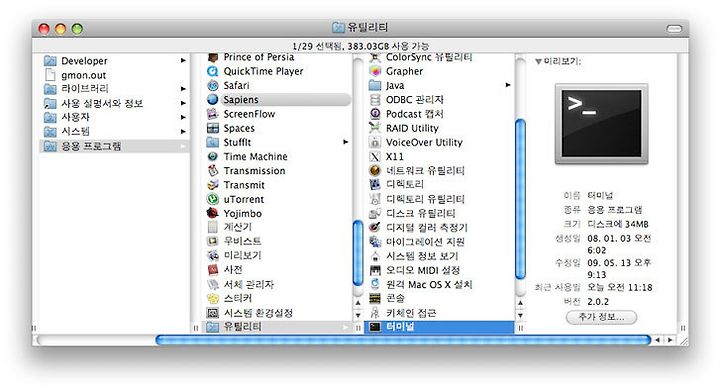
Task: Expand the Developer folder arrow
Action: click(183, 61)
